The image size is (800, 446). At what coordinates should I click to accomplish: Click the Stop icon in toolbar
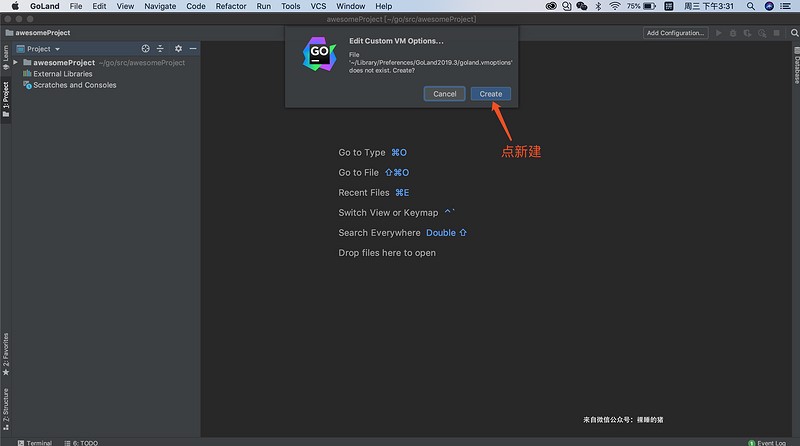click(x=777, y=33)
